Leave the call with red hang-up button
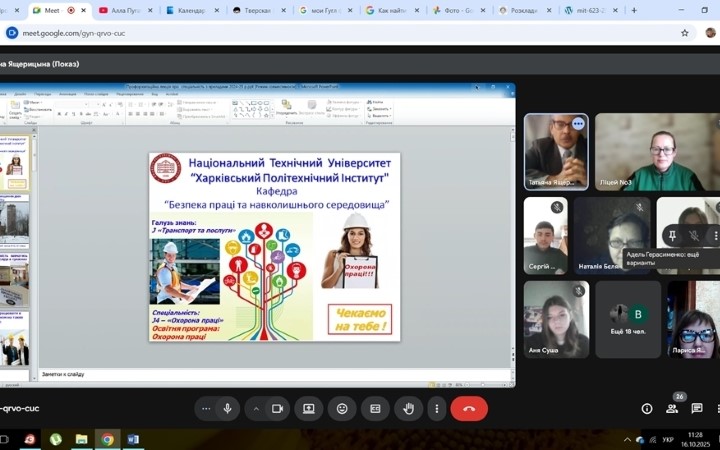This screenshot has height=450, width=720. tap(469, 408)
